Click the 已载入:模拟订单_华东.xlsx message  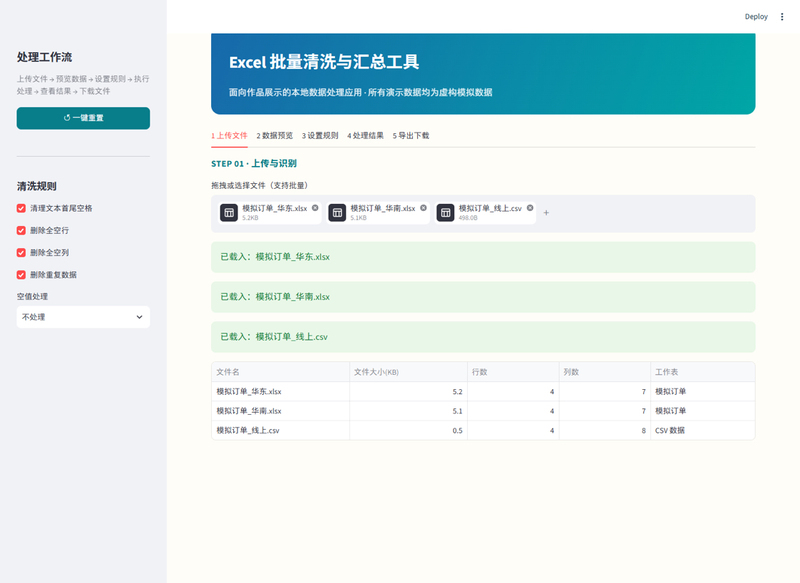tap(483, 257)
